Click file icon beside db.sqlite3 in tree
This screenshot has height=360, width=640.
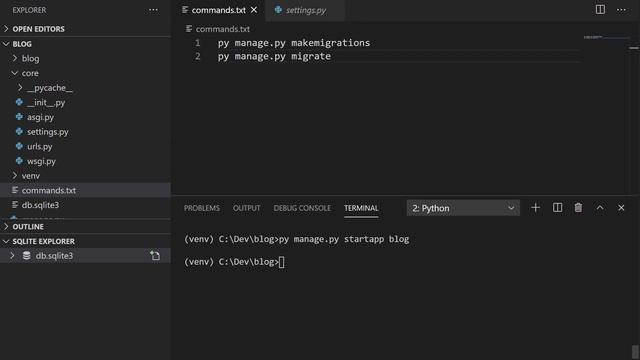click(x=15, y=205)
